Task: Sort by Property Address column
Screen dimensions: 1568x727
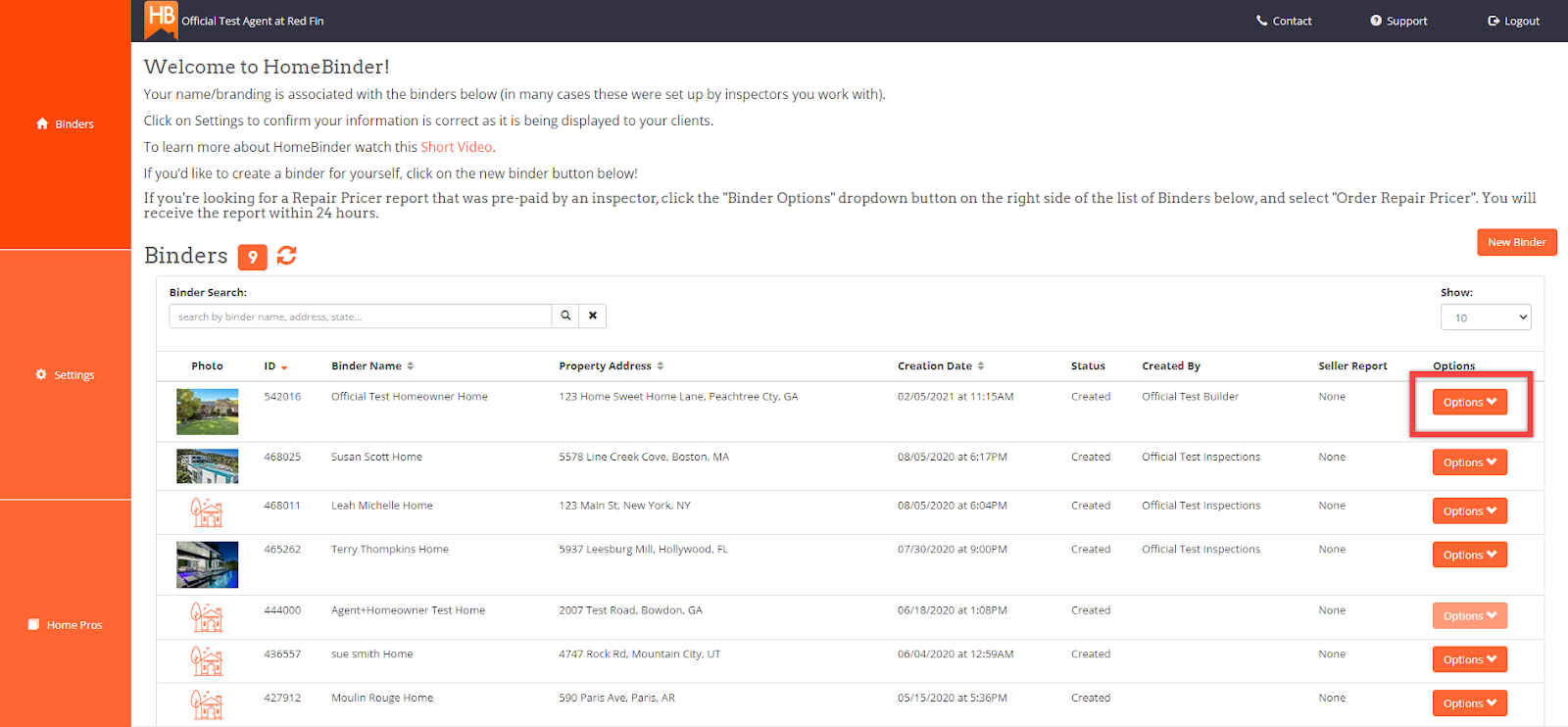Action: [612, 366]
